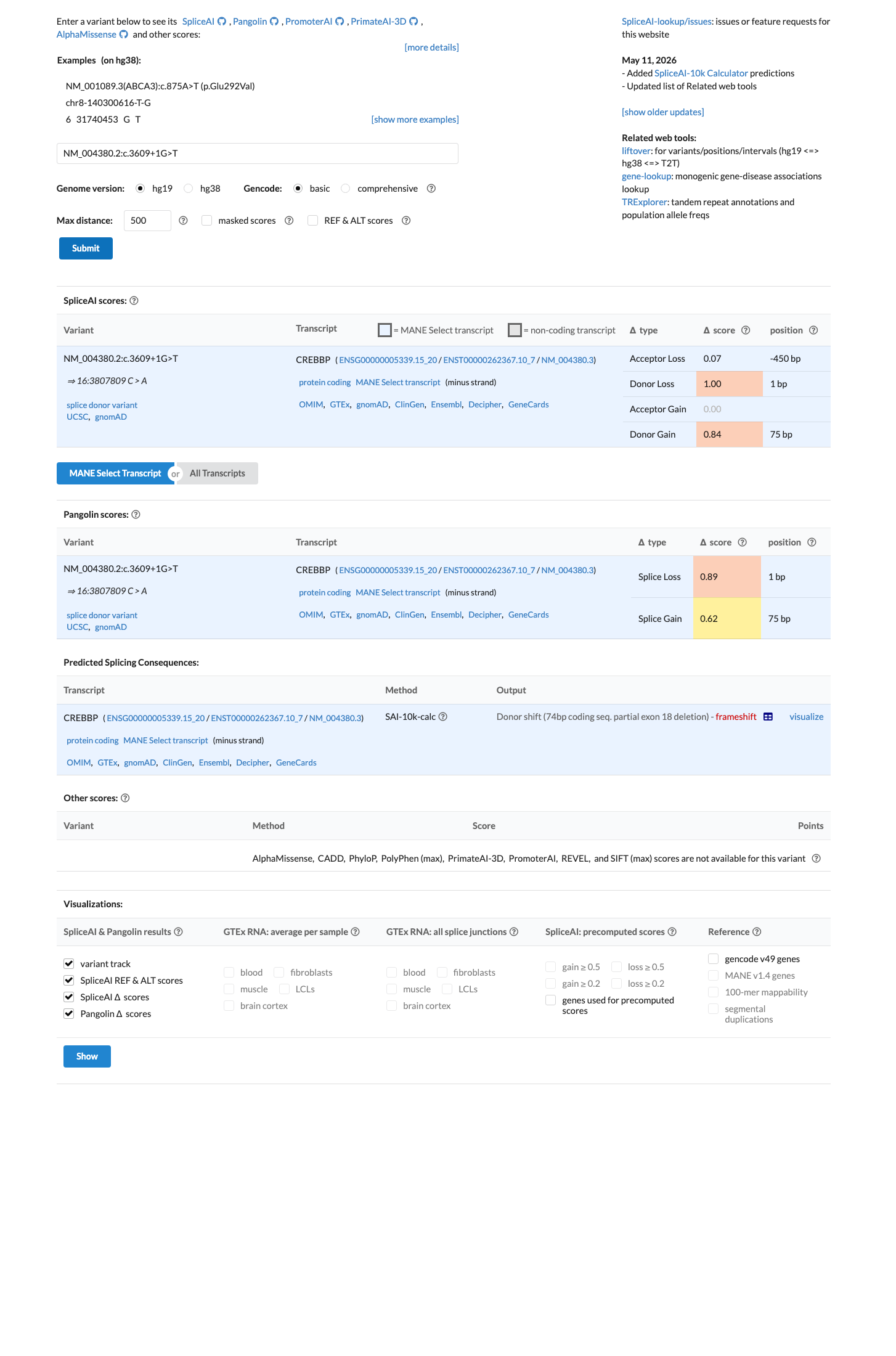Image resolution: width=896 pixels, height=1356 pixels.
Task: Enable REF & ALT scores checkbox near Max distance
Action: [313, 221]
